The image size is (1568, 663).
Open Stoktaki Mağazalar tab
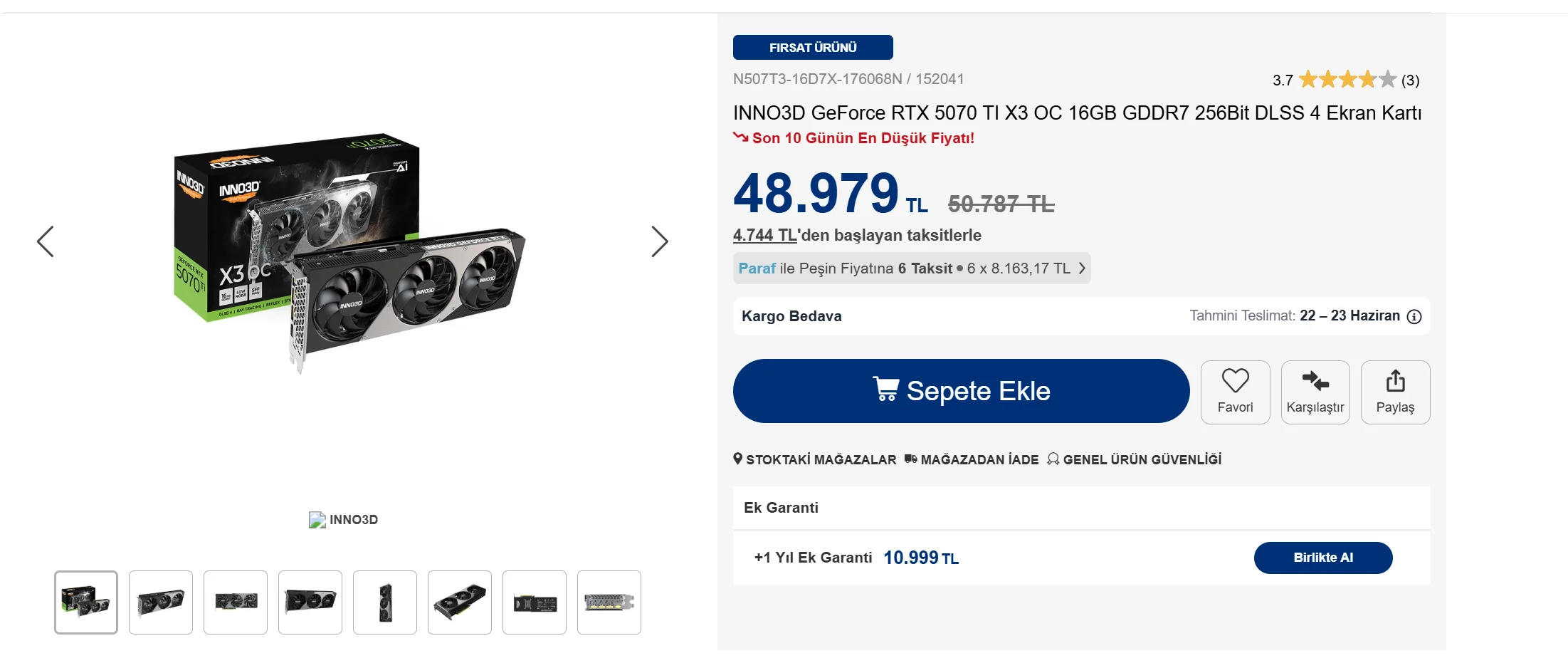click(x=815, y=459)
